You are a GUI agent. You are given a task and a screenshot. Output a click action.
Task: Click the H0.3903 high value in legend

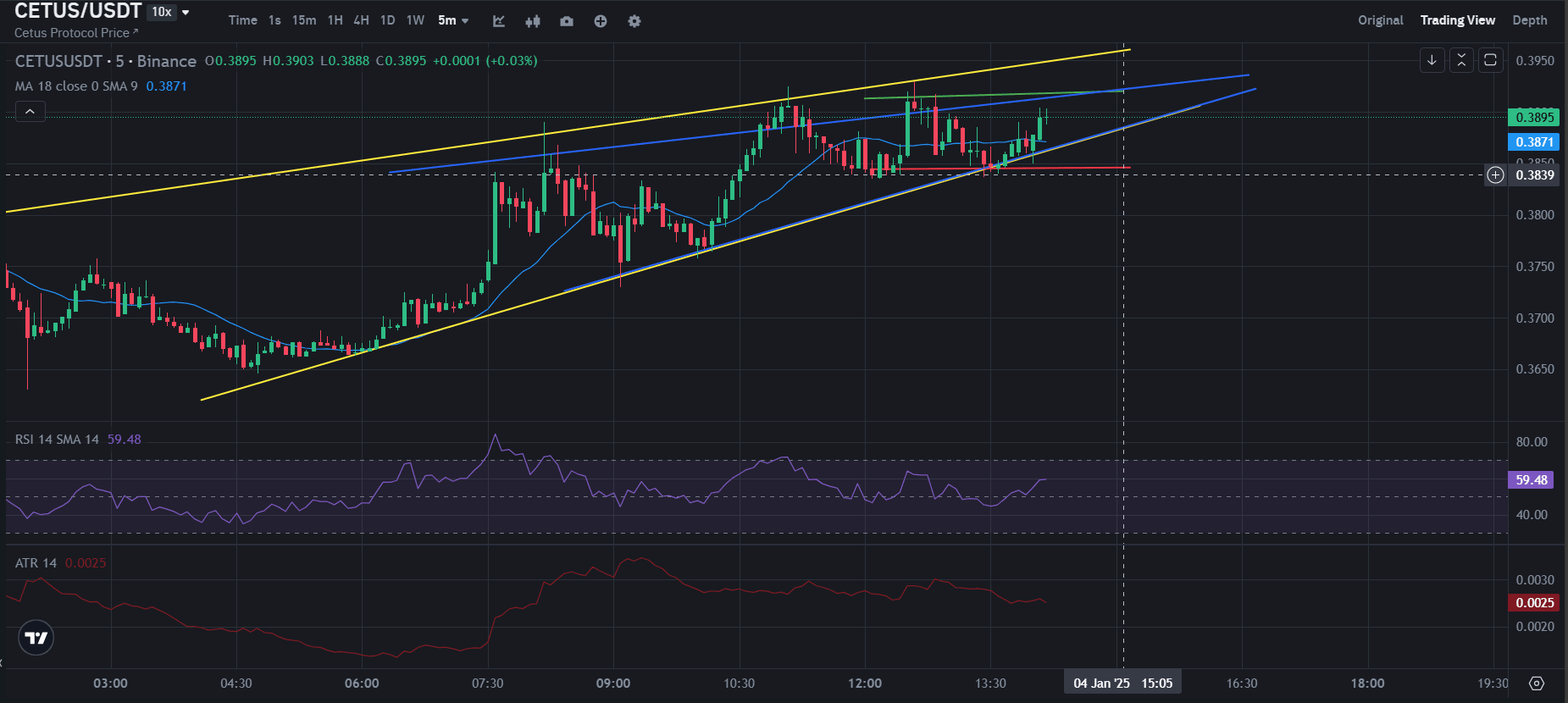point(288,61)
